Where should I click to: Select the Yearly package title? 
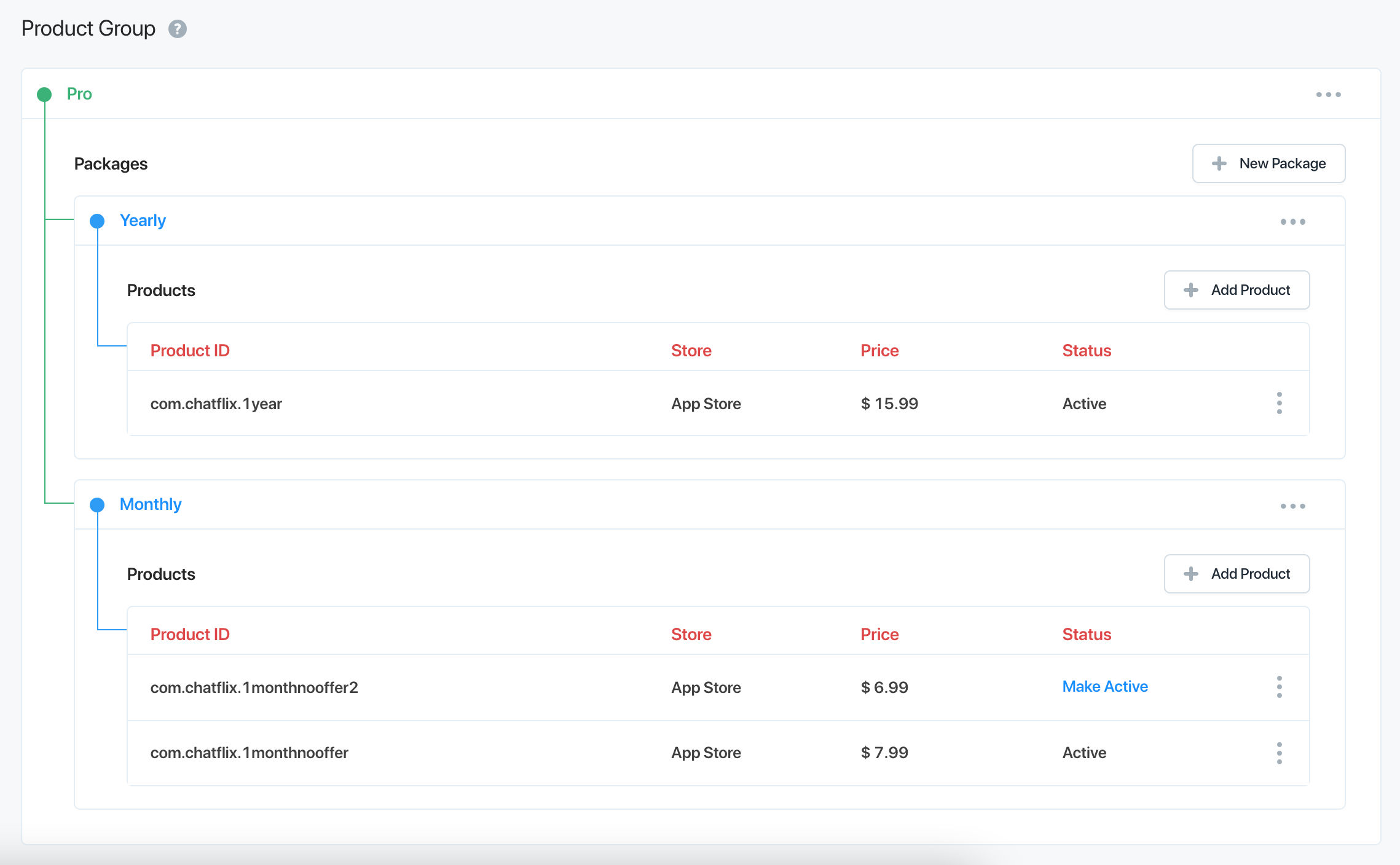point(143,221)
